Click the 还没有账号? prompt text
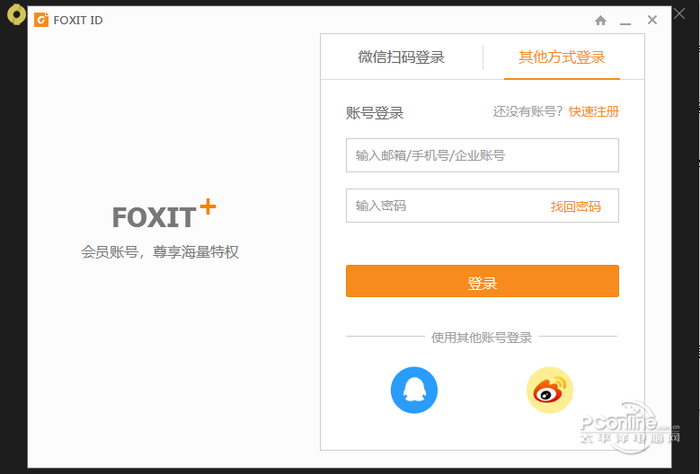 (x=528, y=111)
